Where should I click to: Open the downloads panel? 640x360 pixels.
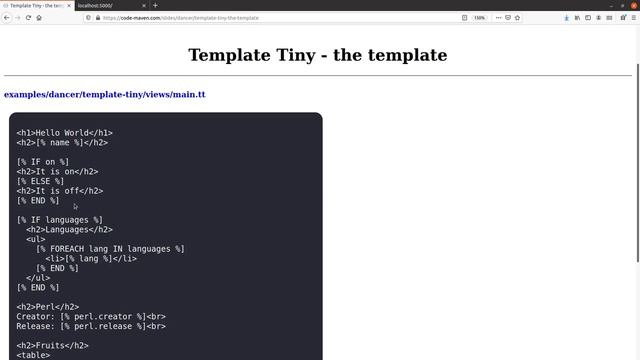tap(567, 18)
